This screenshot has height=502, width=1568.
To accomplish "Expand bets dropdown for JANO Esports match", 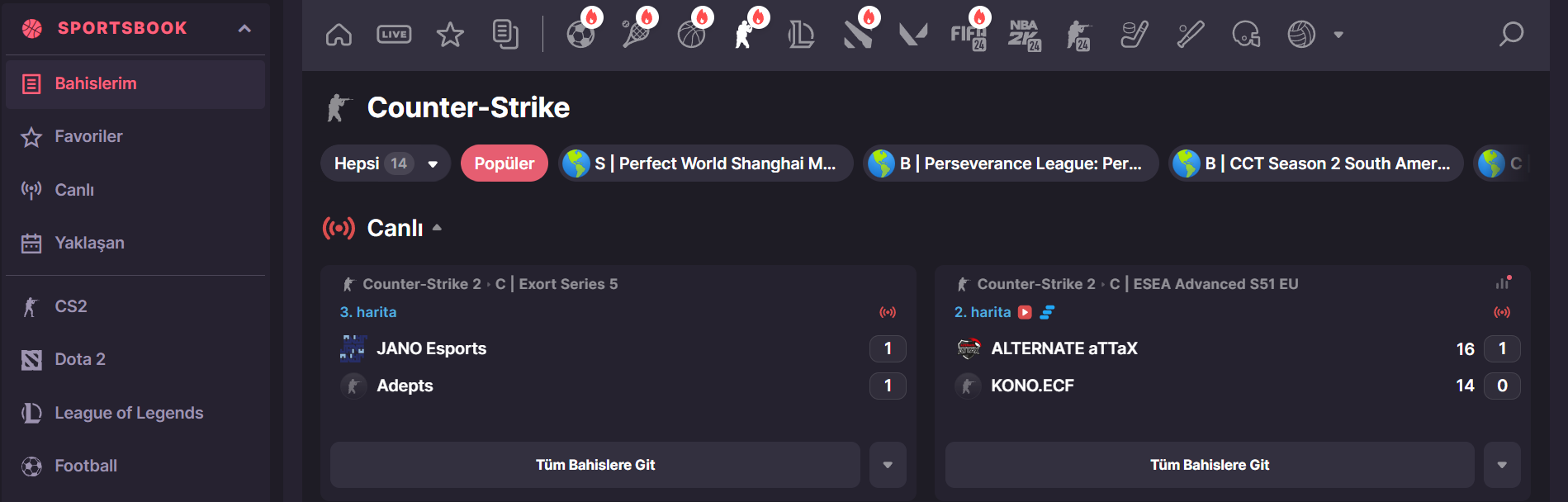I will tap(888, 465).
